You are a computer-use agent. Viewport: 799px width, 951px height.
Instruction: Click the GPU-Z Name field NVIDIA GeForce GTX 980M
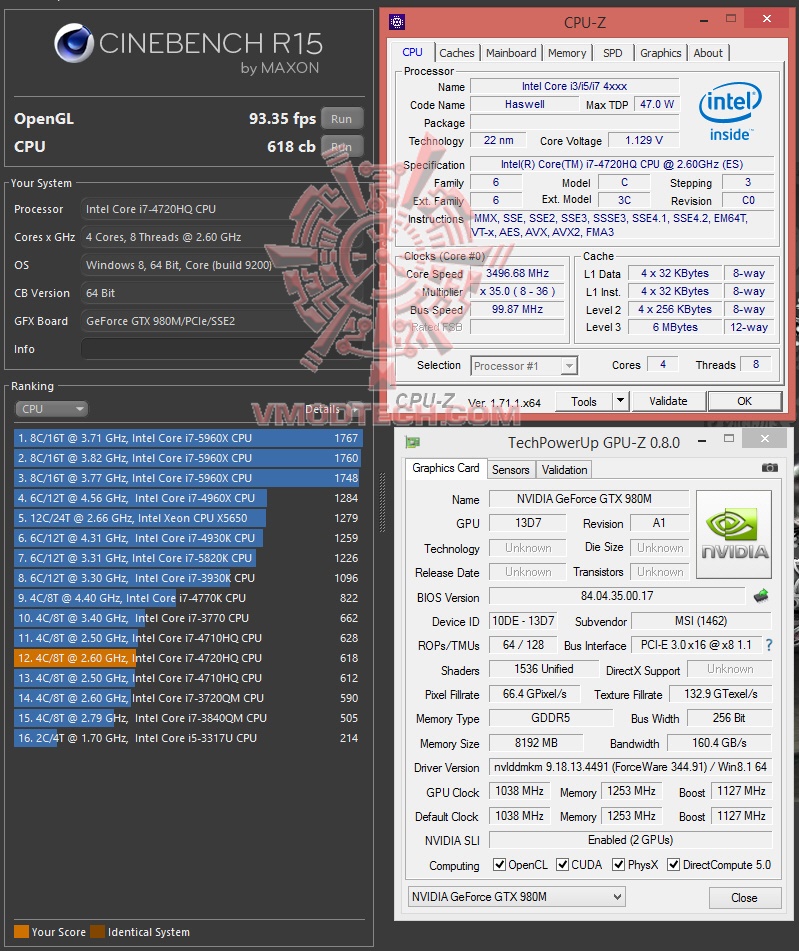588,499
